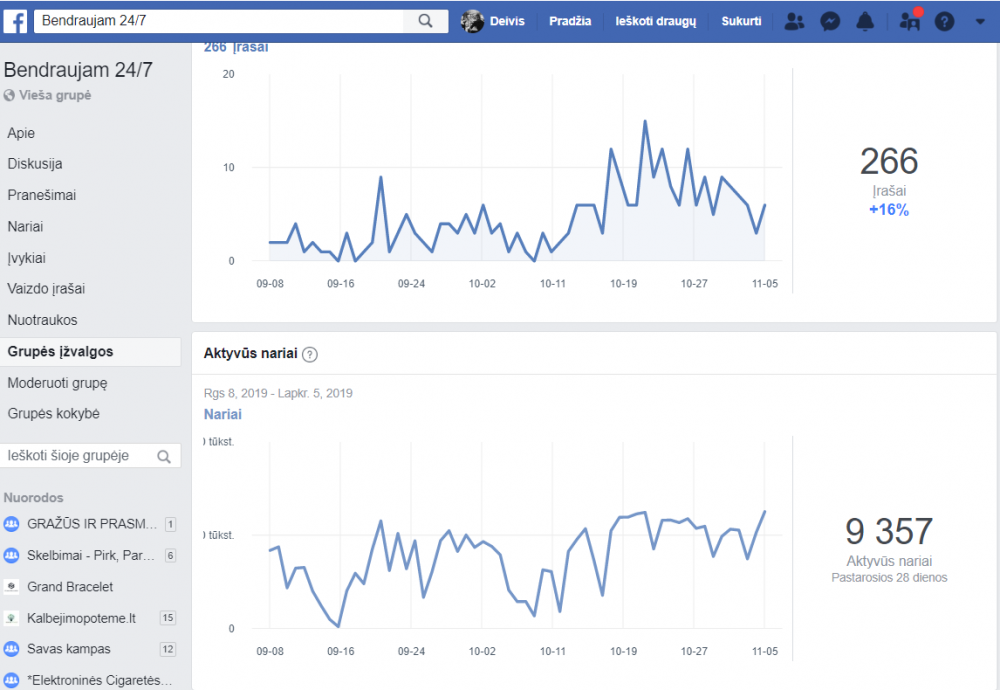Expand the account dropdown arrow in top bar
1000x690 pixels.
980,22
